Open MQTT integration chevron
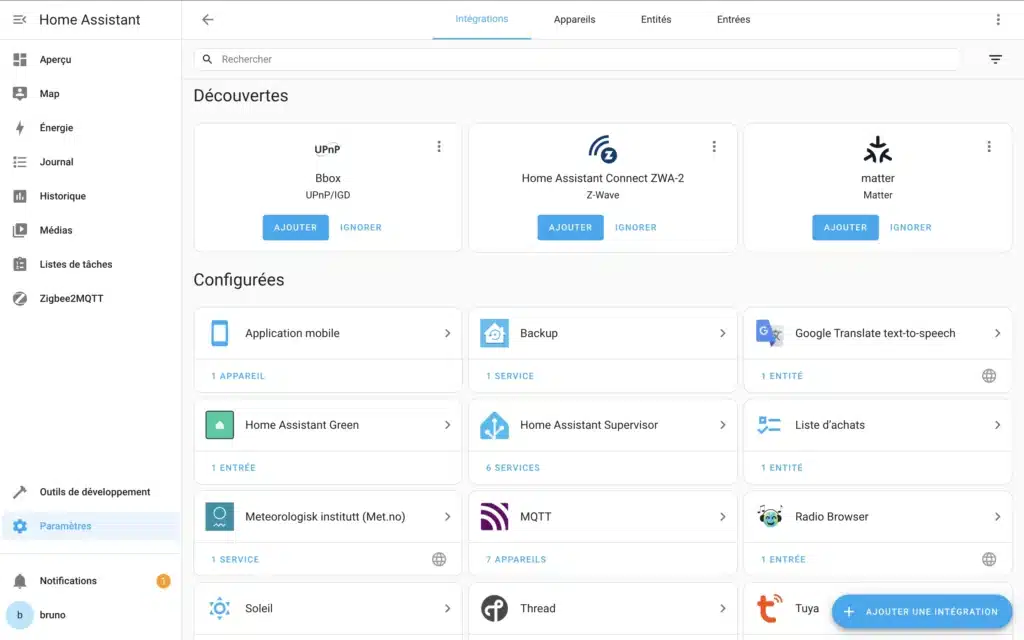This screenshot has height=640, width=1024. pyautogui.click(x=722, y=517)
